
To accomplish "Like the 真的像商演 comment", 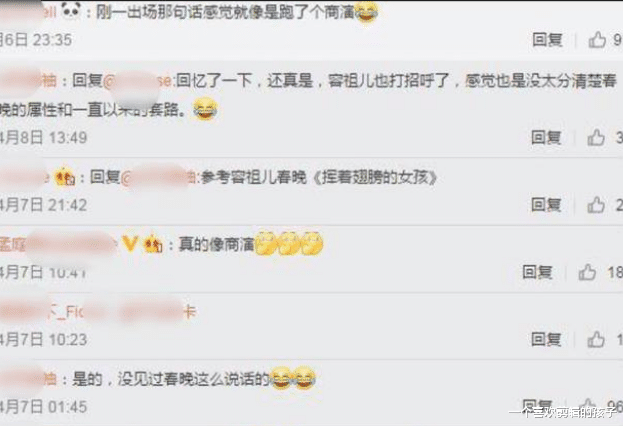I will tap(587, 272).
